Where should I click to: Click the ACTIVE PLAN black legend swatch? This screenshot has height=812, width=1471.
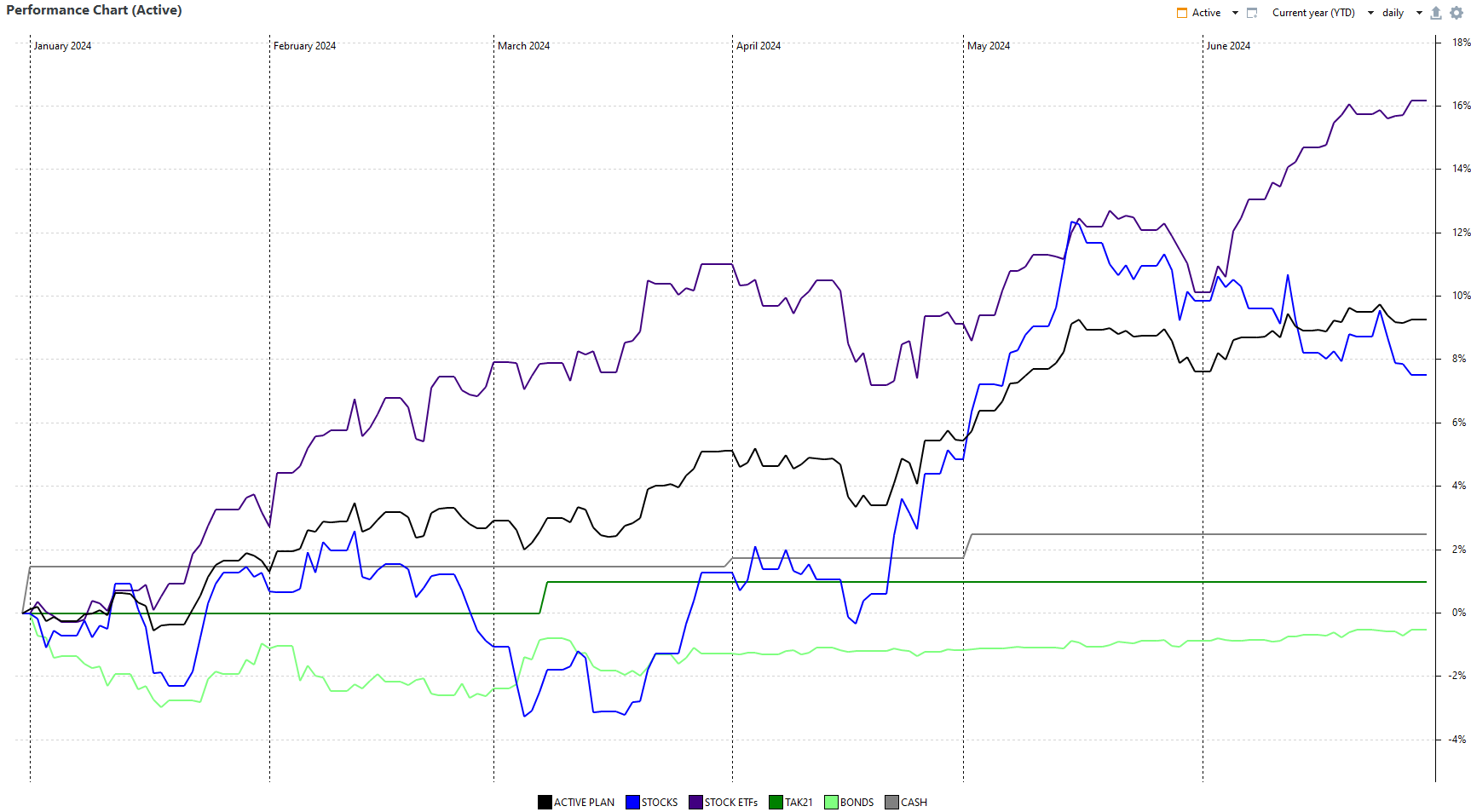(545, 802)
